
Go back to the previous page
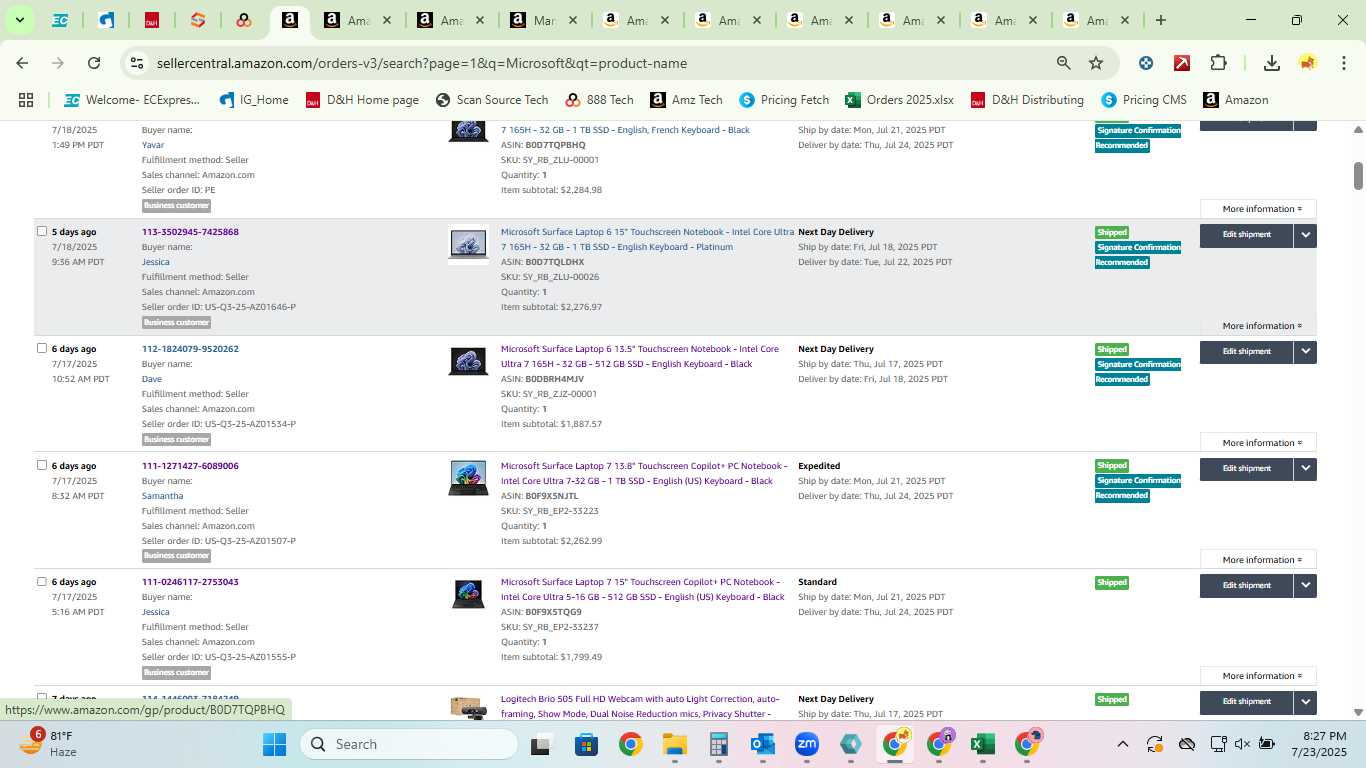click(x=22, y=63)
